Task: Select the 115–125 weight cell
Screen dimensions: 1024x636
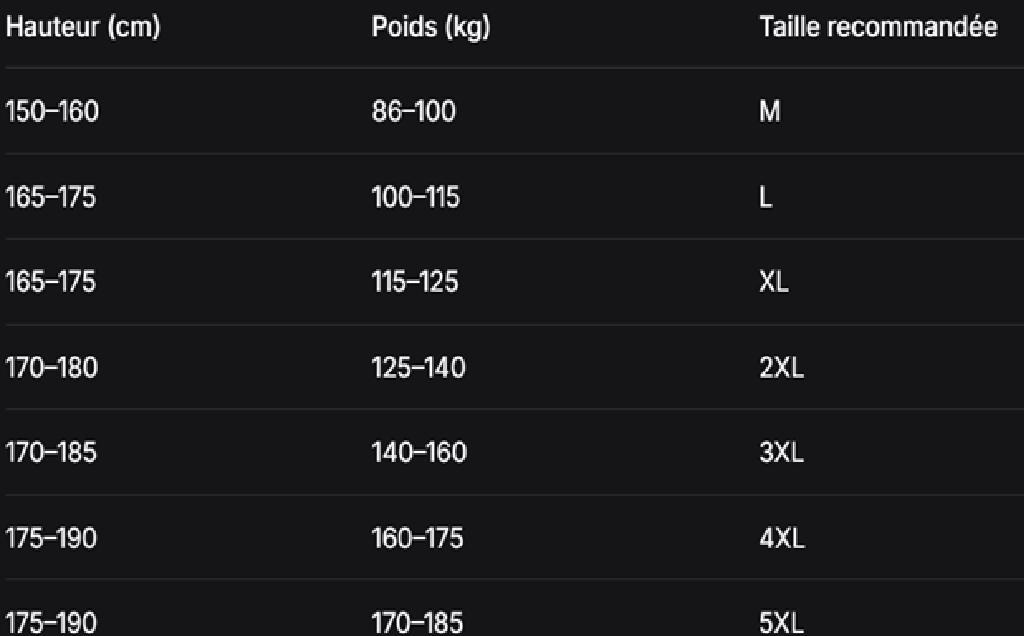Action: [415, 282]
